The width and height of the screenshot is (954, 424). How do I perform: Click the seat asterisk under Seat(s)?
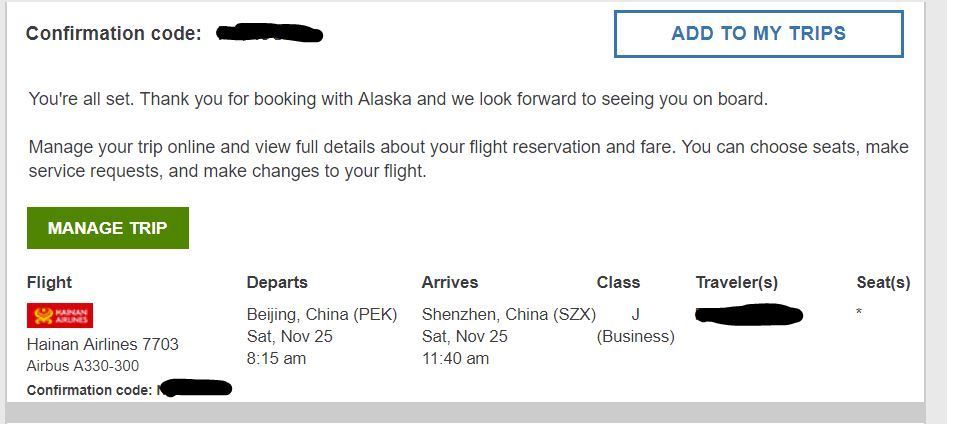[859, 314]
